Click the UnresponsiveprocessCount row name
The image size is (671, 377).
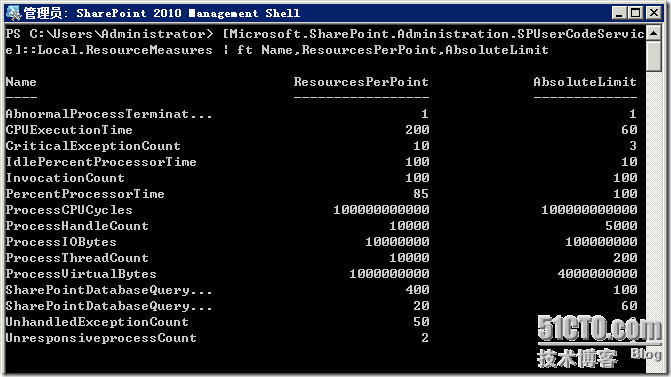coord(101,338)
